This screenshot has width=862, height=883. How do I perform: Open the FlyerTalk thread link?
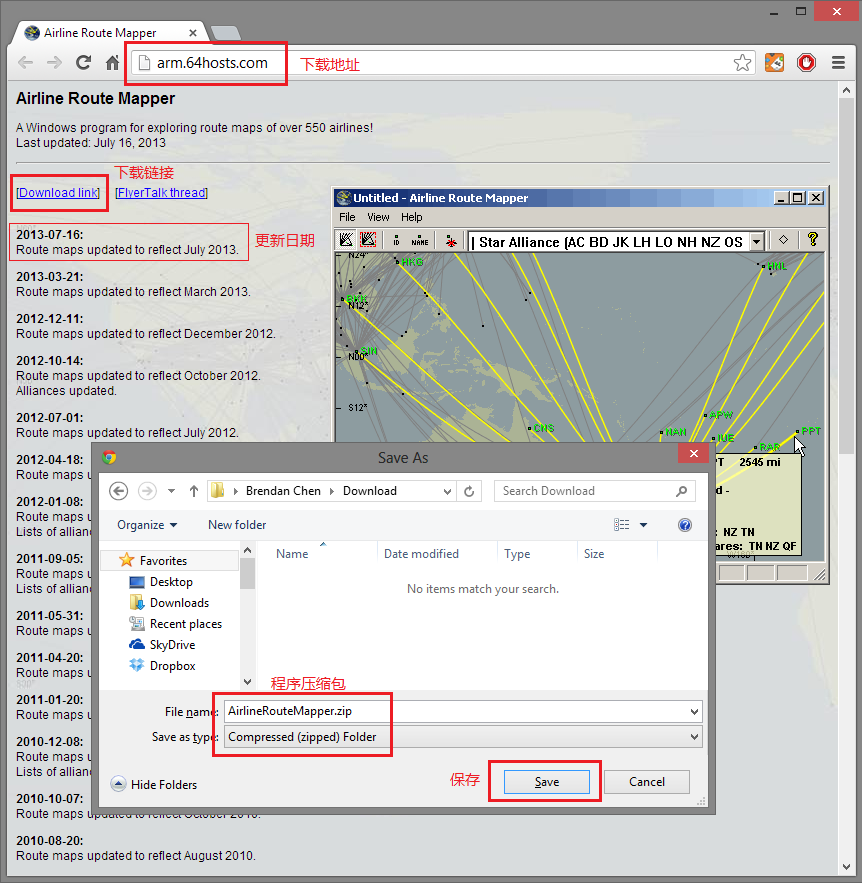pyautogui.click(x=162, y=193)
